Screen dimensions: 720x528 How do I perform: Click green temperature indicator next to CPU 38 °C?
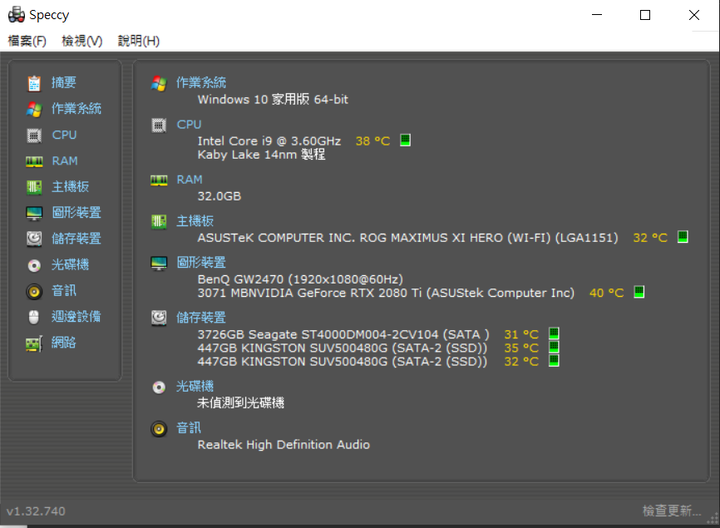pyautogui.click(x=405, y=140)
